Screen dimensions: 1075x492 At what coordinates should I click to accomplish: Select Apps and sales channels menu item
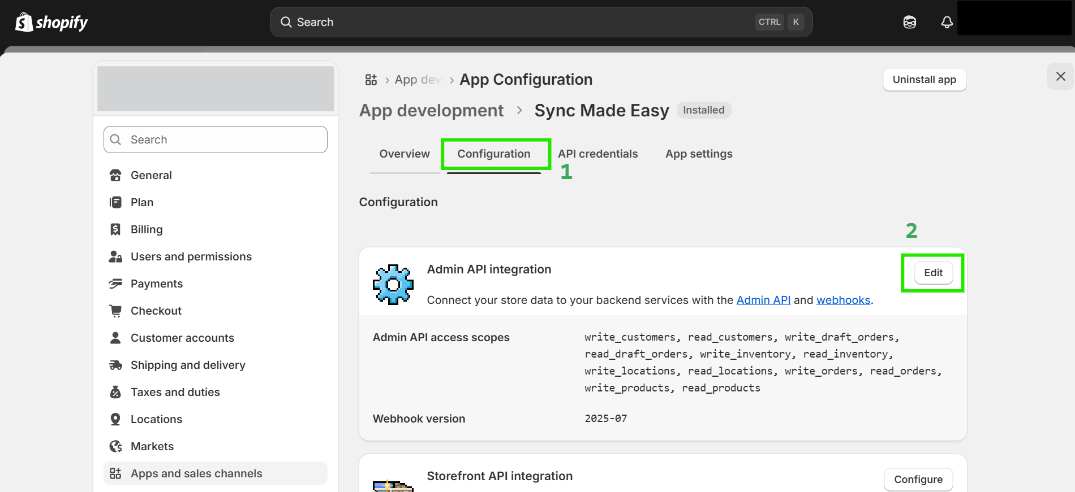click(196, 473)
